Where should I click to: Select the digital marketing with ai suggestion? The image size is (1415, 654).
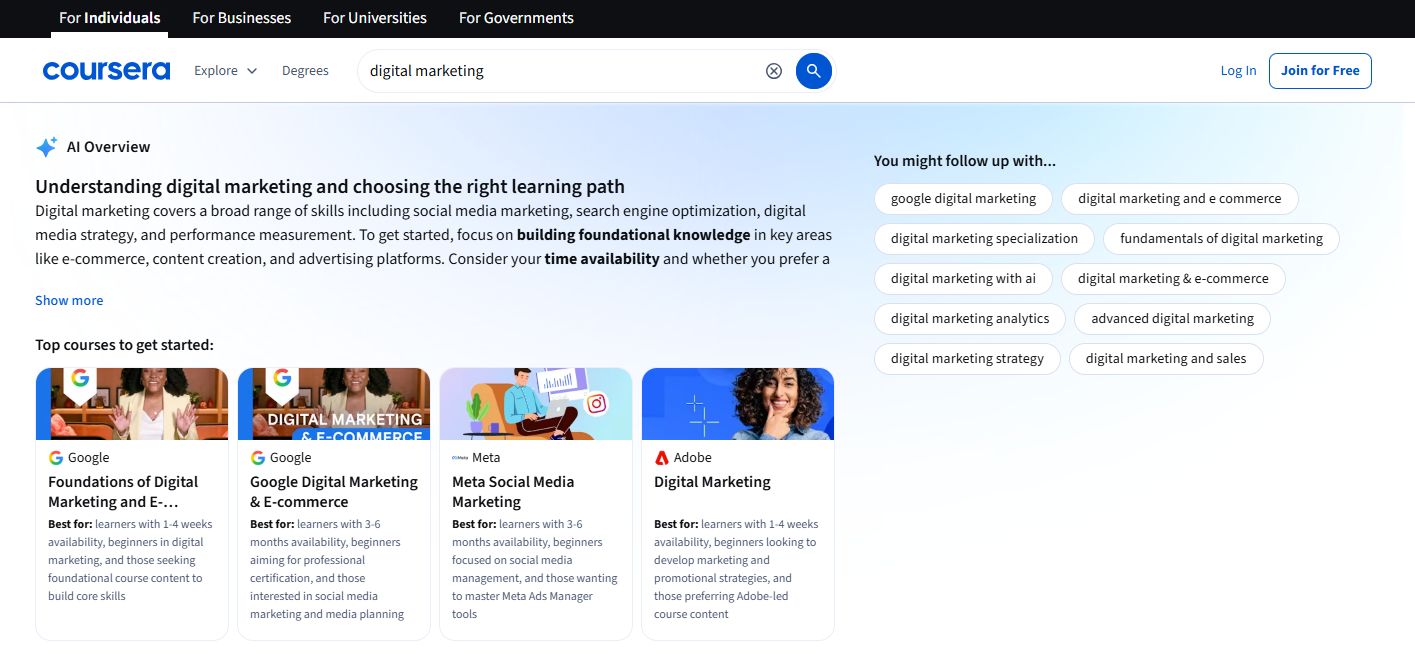point(963,279)
